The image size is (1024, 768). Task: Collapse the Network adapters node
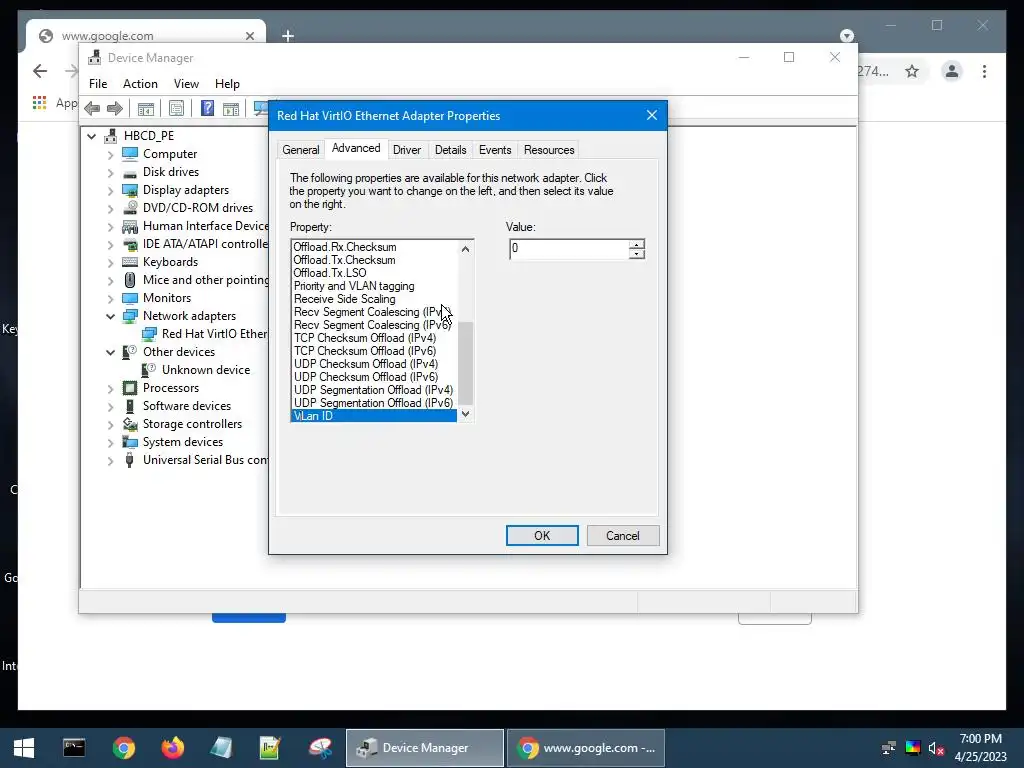110,316
